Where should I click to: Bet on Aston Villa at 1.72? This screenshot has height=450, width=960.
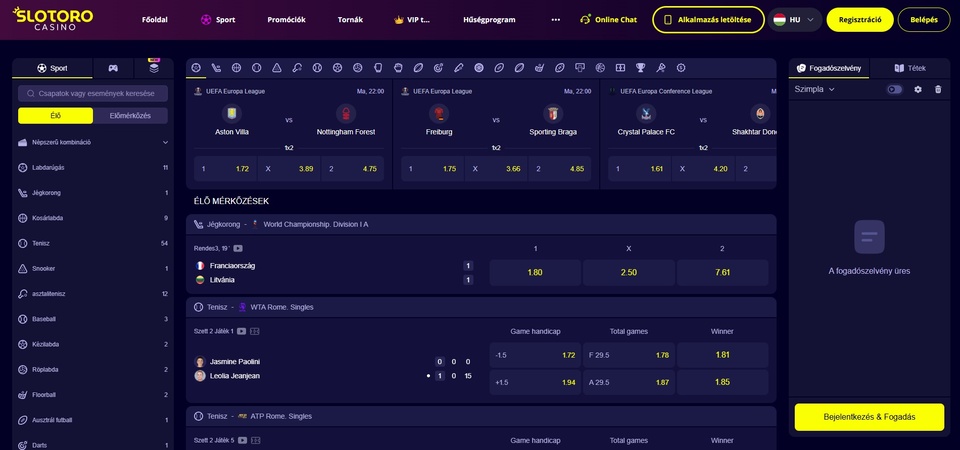click(x=225, y=168)
